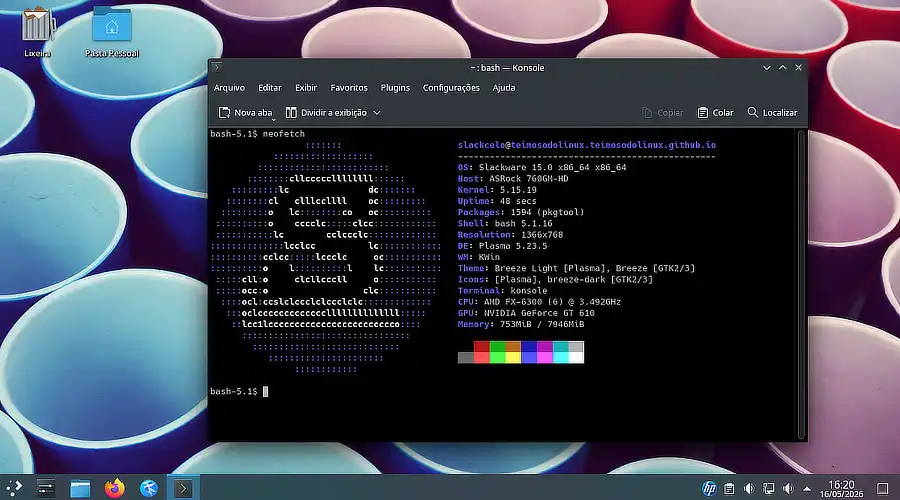Minimize the Konsole window
Viewport: 900px width, 500px height.
766,67
